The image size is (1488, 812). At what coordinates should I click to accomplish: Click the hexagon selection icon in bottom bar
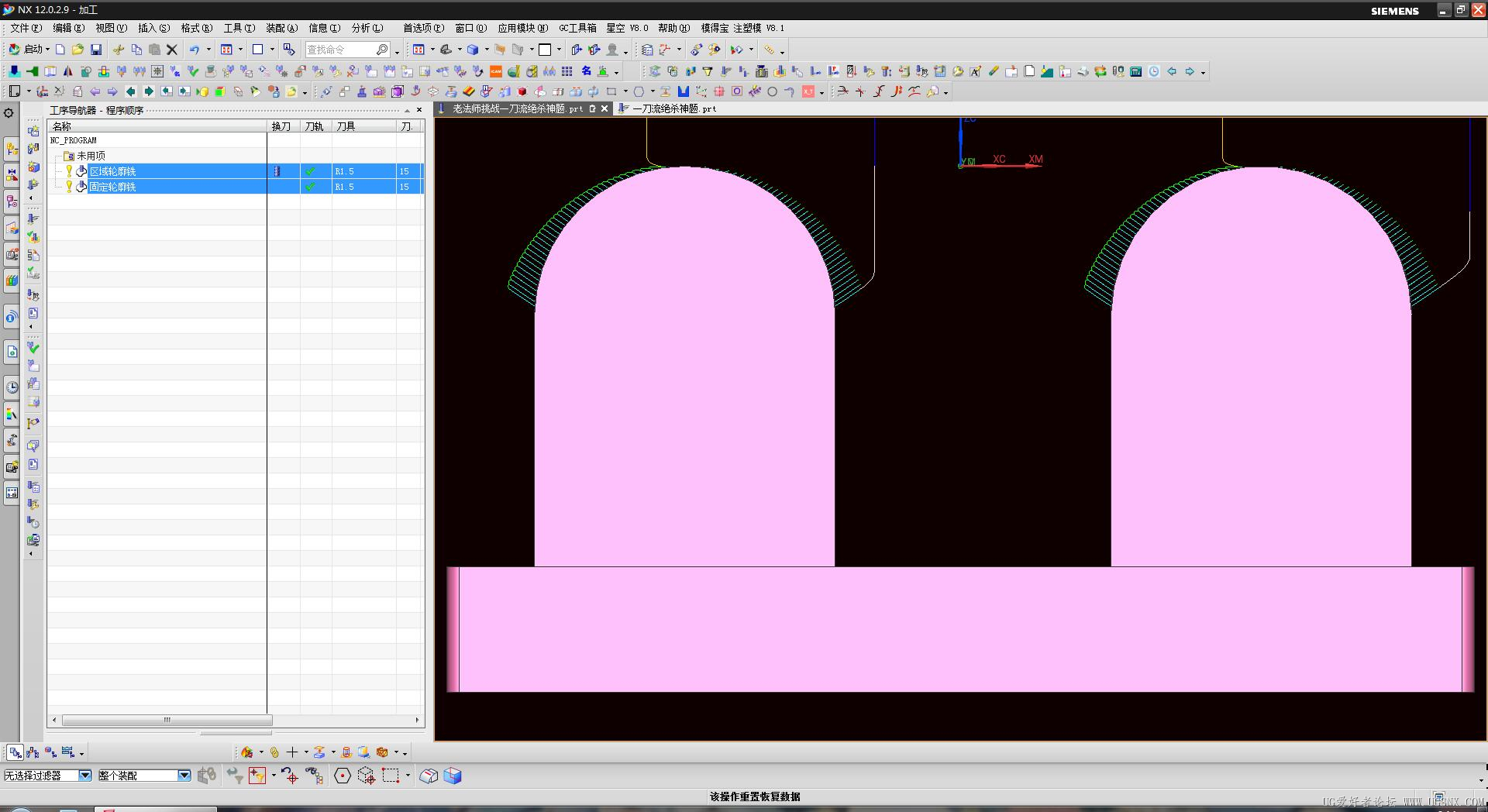pyautogui.click(x=343, y=776)
